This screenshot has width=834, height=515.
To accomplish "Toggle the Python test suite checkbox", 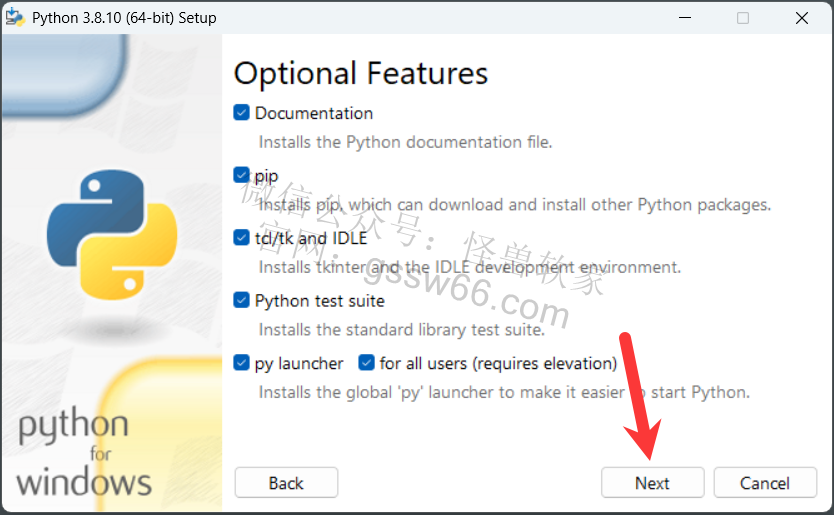I will pyautogui.click(x=241, y=301).
